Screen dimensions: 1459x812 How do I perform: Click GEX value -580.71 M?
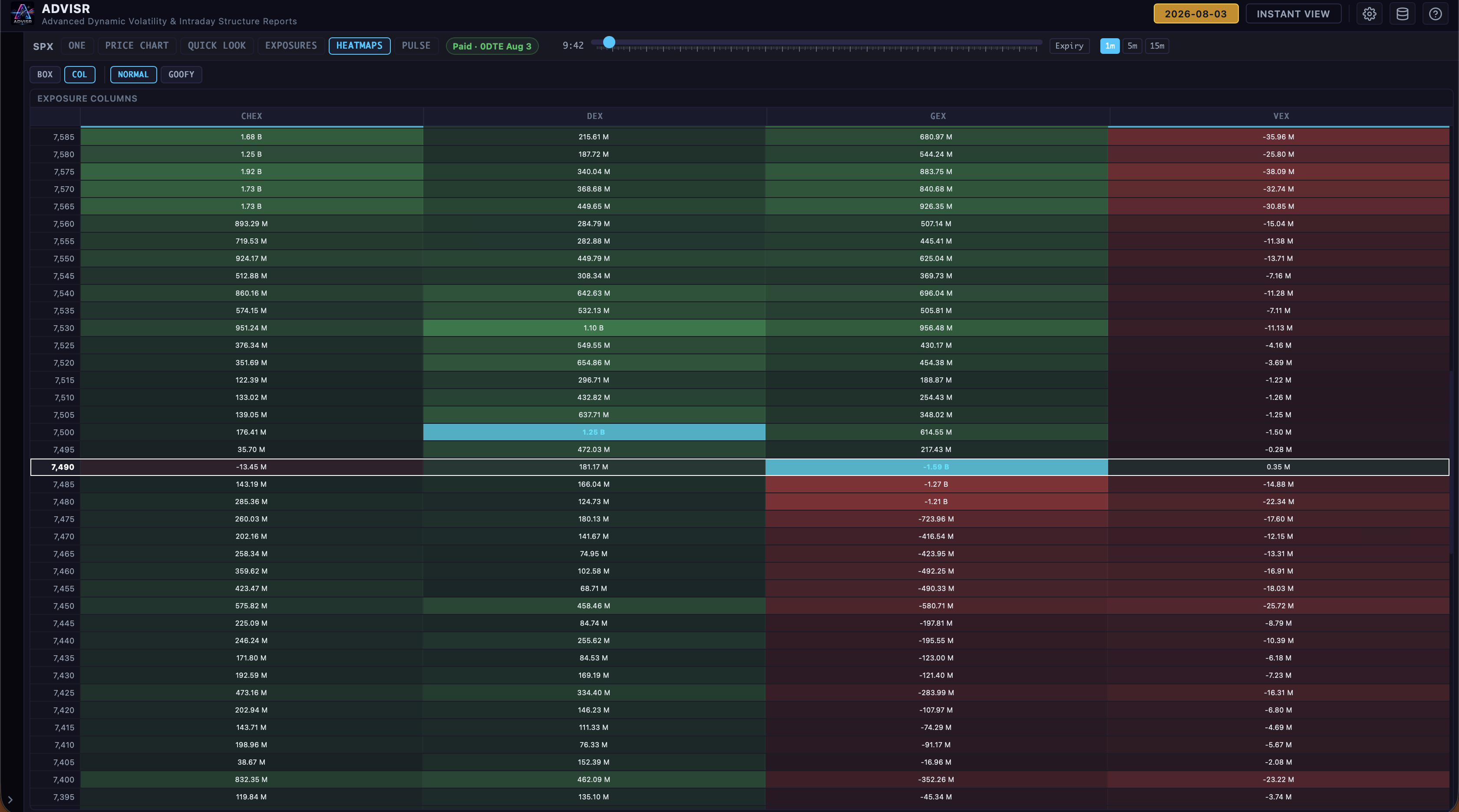(x=936, y=606)
